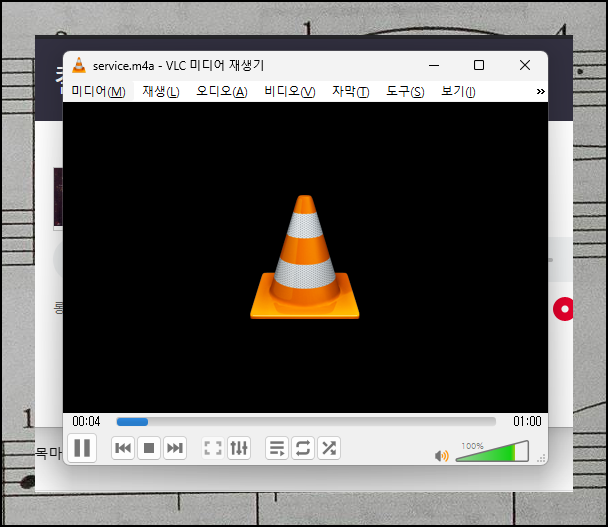Open extended settings and effects

[239, 448]
